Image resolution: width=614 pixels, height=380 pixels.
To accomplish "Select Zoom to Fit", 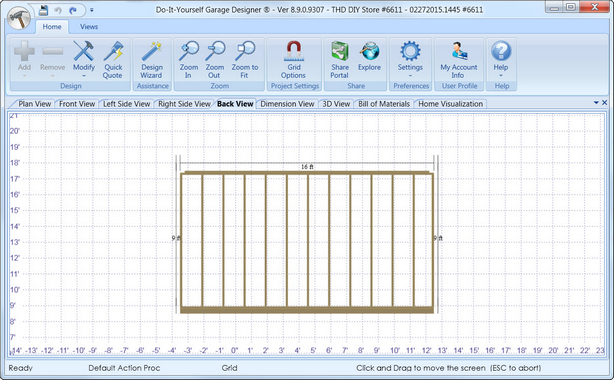I will 245,60.
